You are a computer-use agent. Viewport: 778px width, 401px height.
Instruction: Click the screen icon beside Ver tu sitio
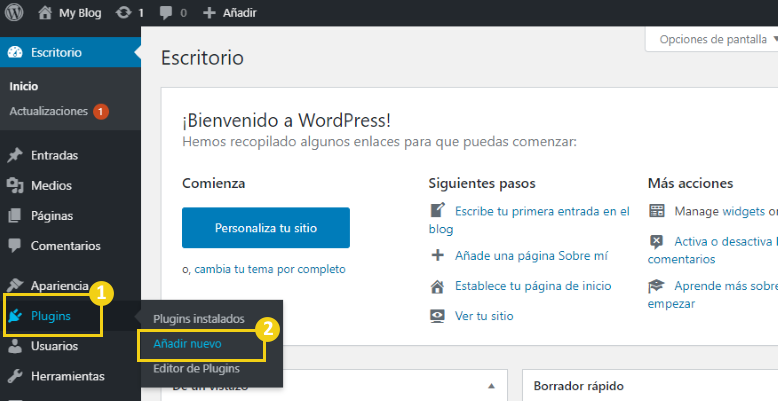pos(437,316)
